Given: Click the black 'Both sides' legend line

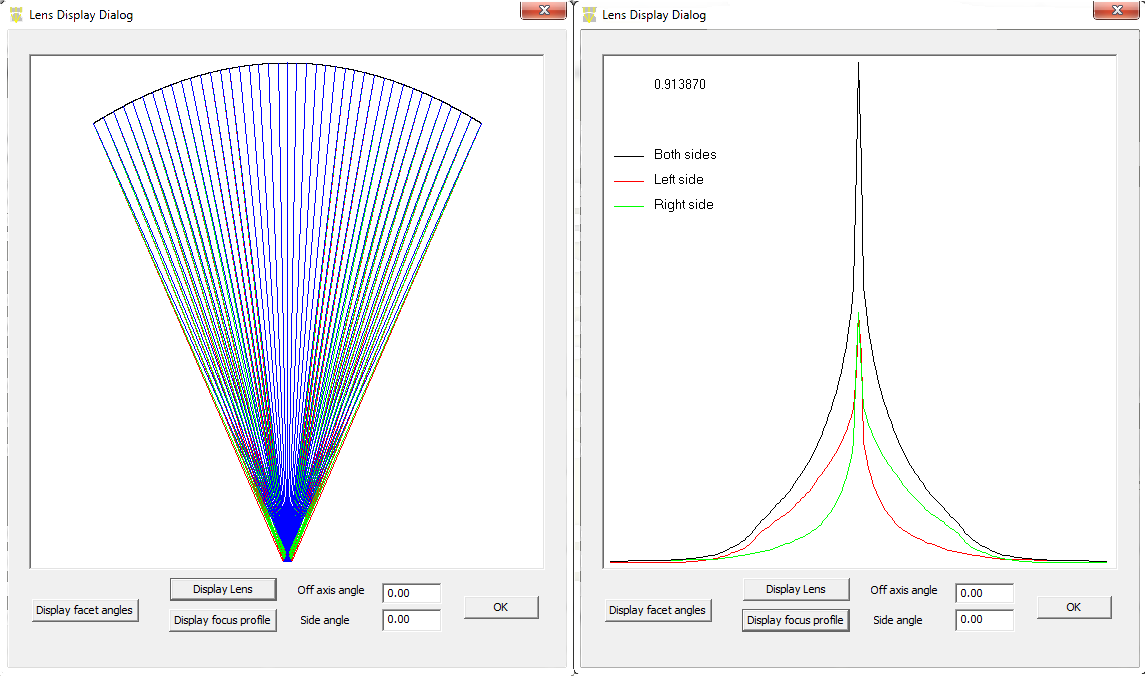Looking at the screenshot, I should (628, 155).
